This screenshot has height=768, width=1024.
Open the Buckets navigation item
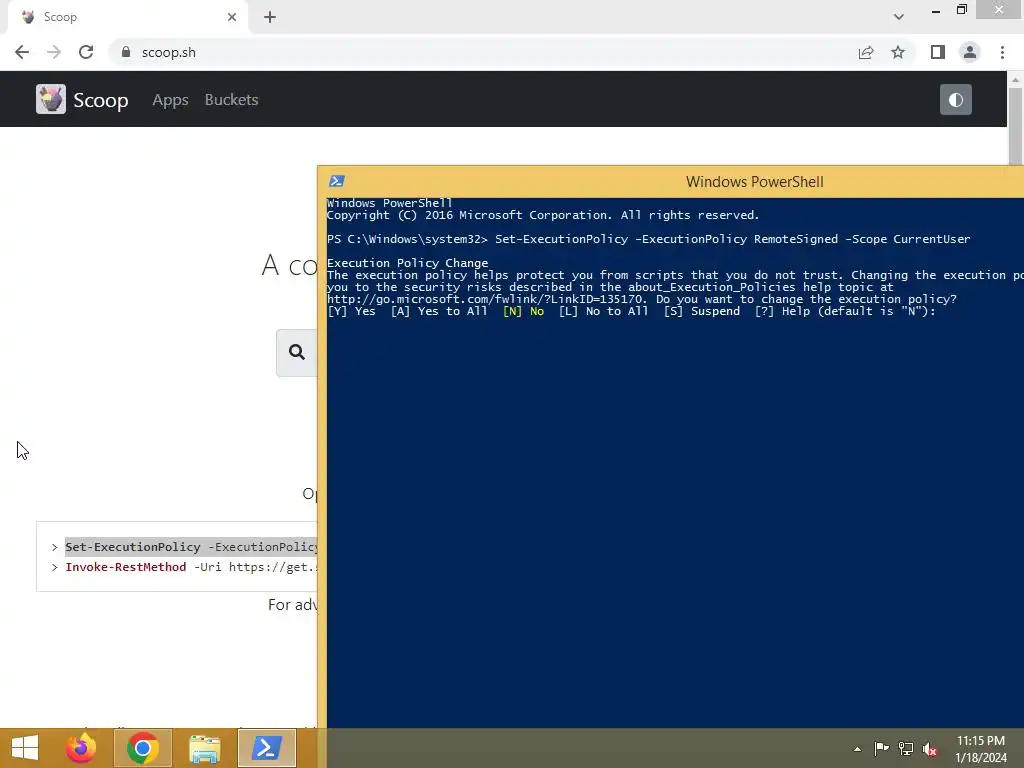pyautogui.click(x=231, y=100)
